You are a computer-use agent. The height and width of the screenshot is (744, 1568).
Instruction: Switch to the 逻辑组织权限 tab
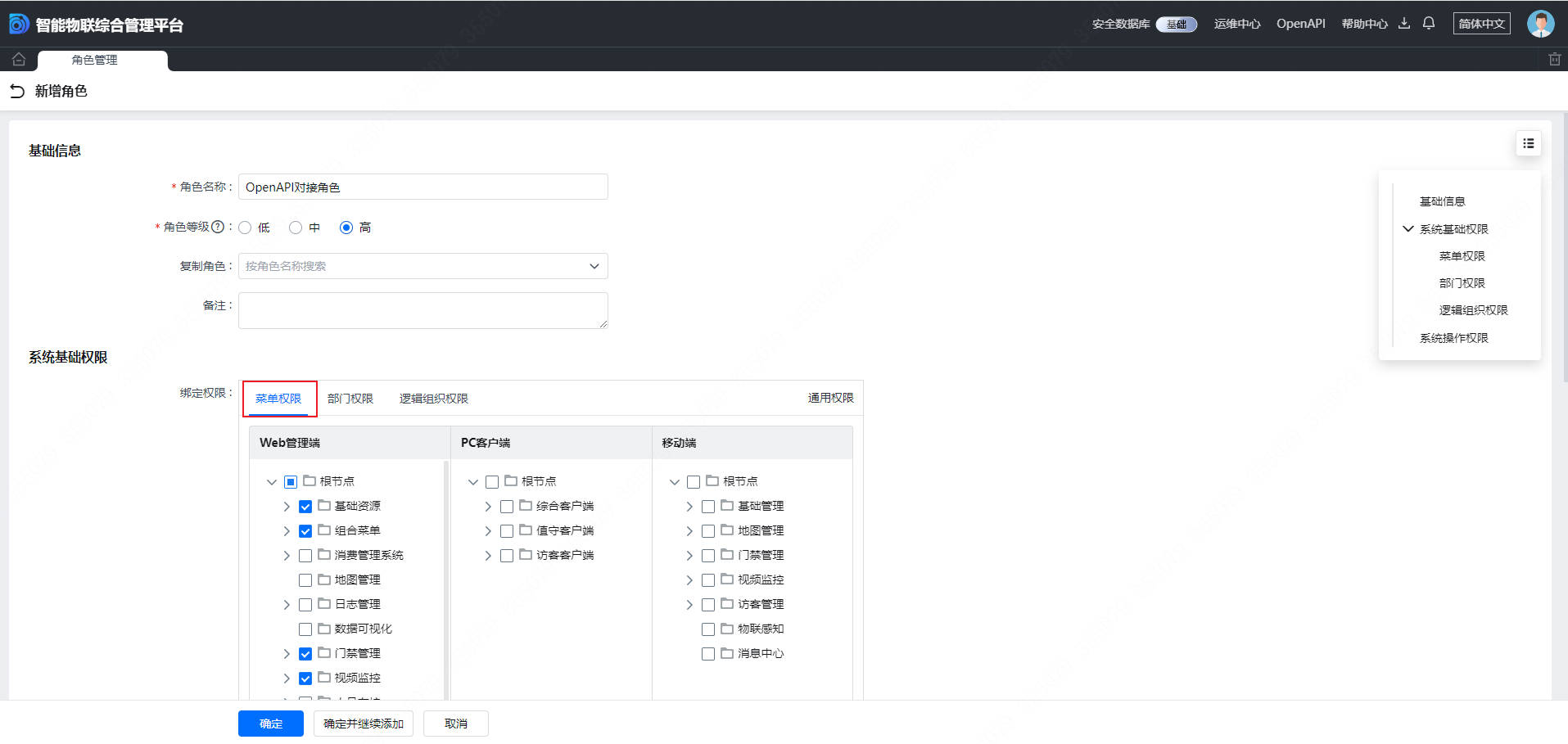[433, 399]
